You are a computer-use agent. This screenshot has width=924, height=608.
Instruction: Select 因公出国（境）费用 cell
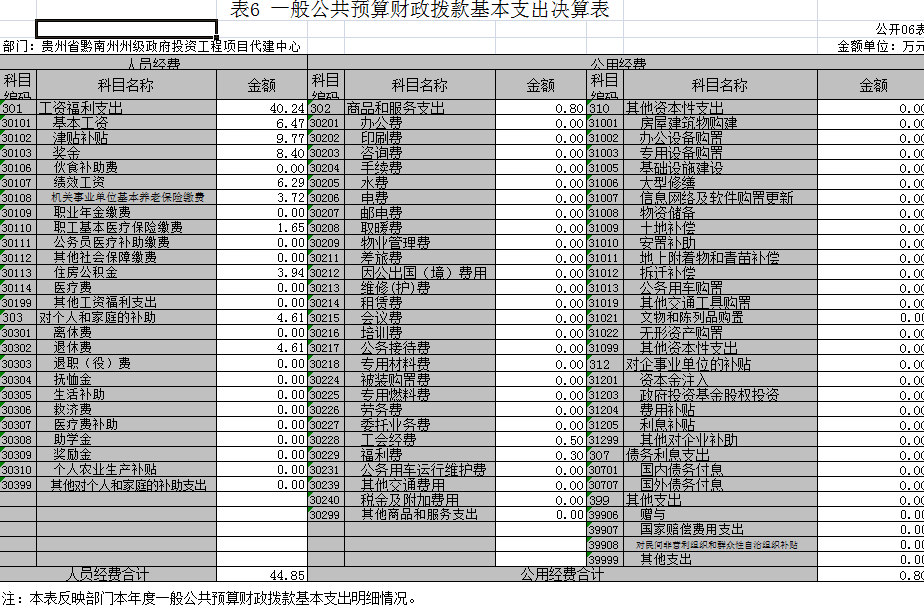tap(420, 273)
